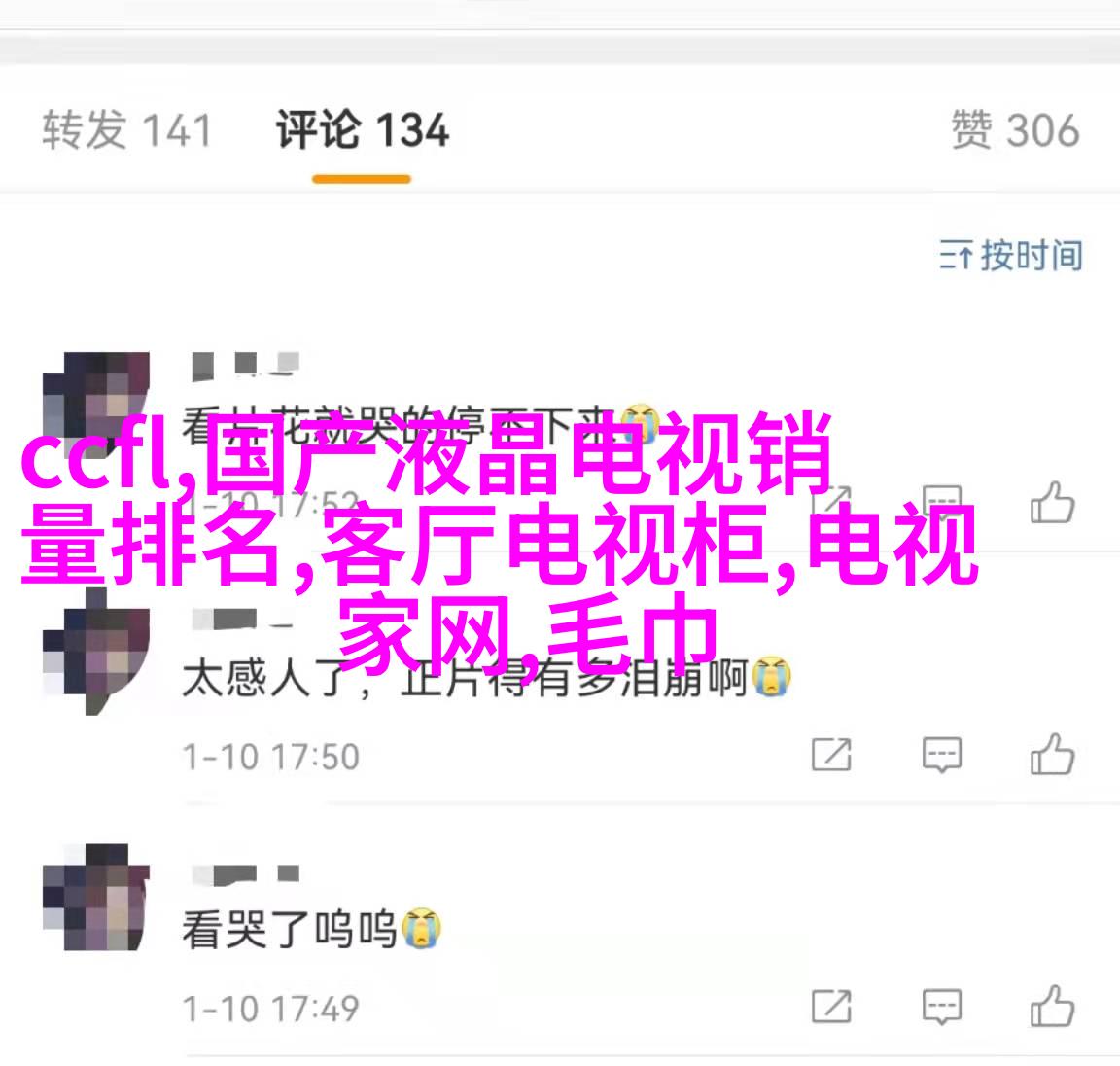Like the 看哭了呜呜 comment
The width and height of the screenshot is (1120, 1066).
[x=1052, y=1006]
